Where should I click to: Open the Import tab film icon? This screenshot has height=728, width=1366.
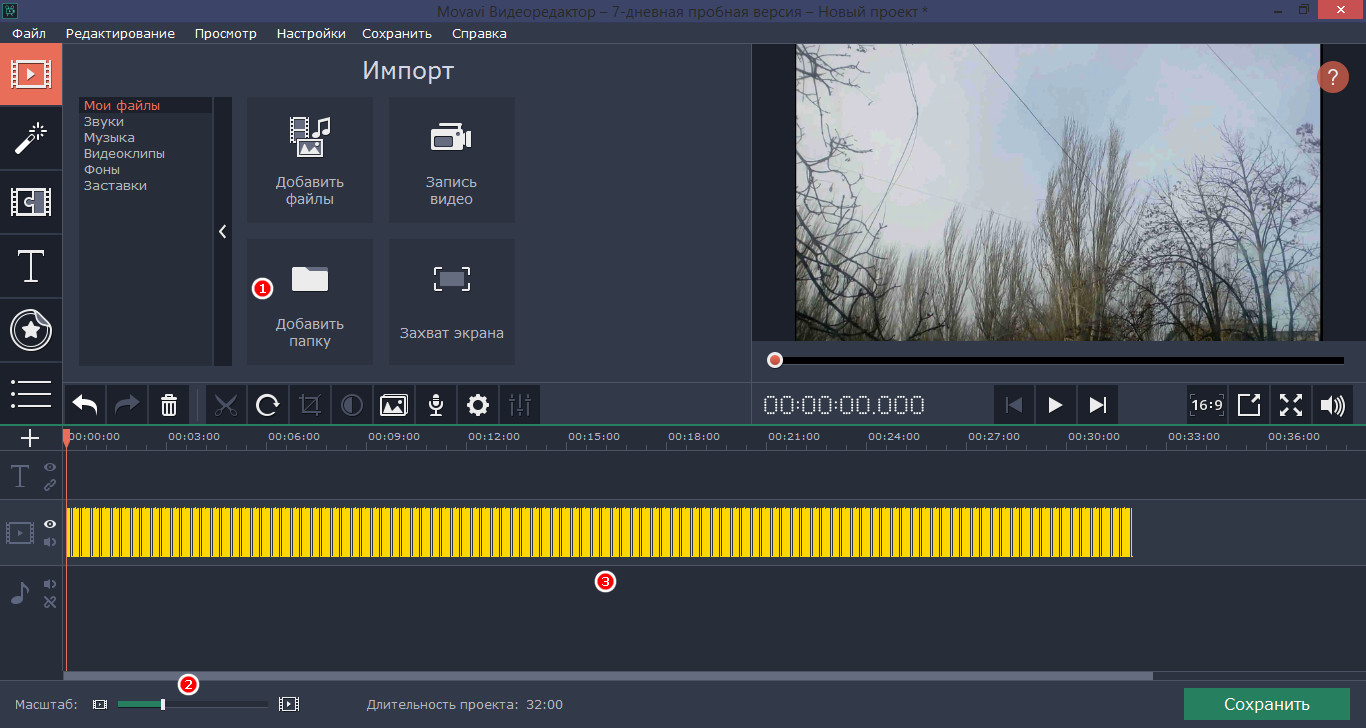[31, 74]
